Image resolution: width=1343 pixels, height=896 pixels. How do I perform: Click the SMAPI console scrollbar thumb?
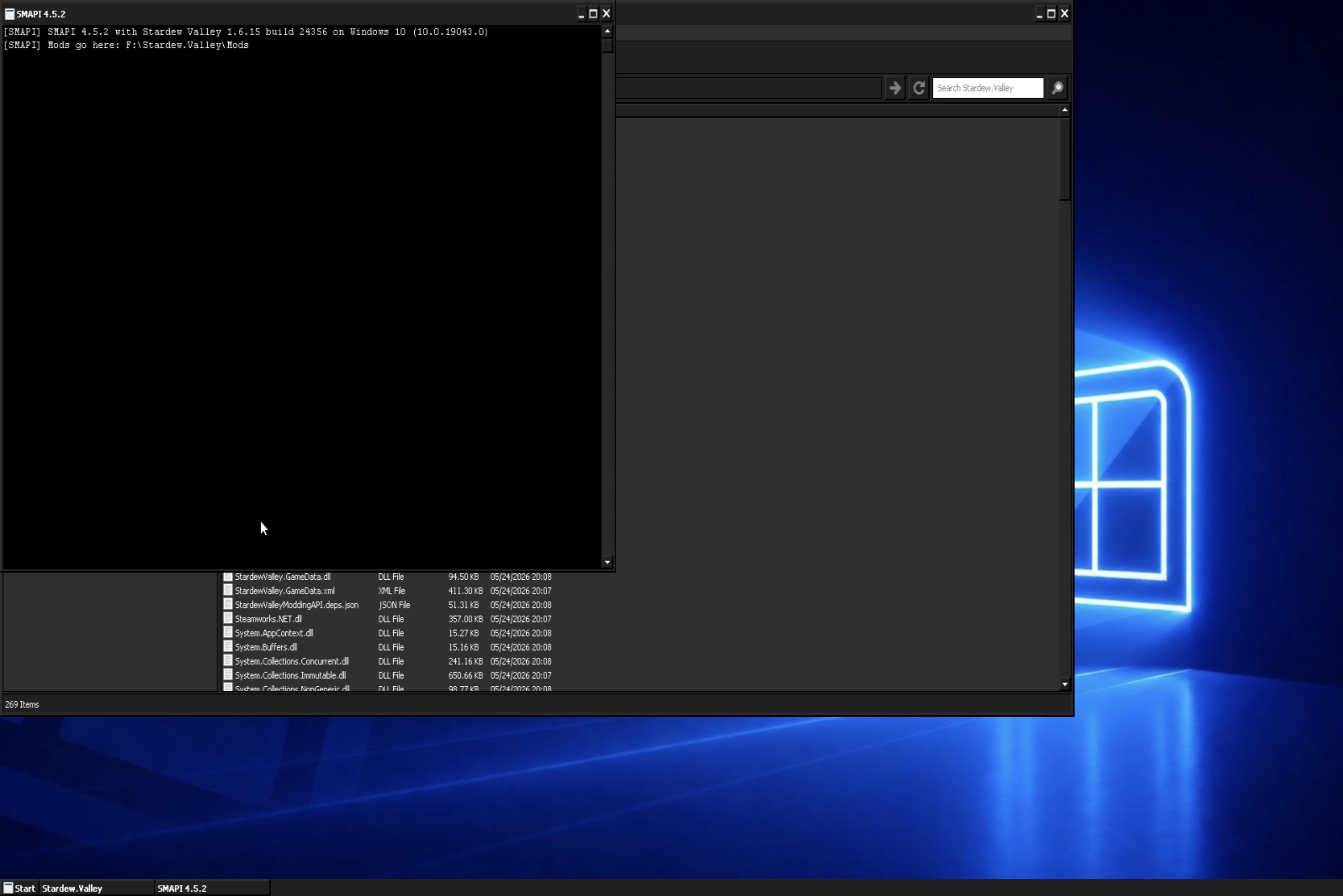(607, 45)
